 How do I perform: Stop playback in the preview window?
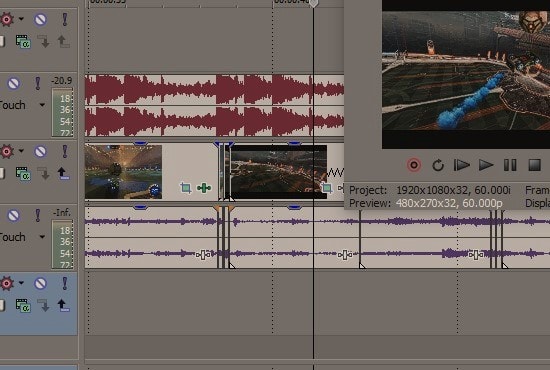point(535,165)
